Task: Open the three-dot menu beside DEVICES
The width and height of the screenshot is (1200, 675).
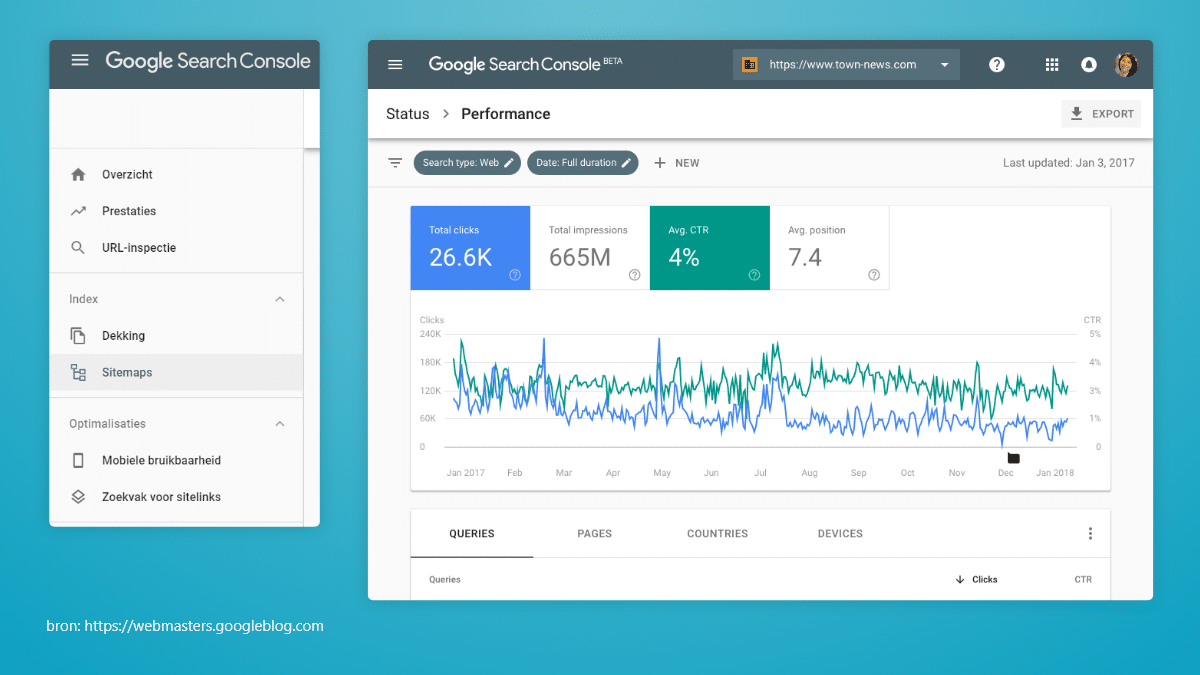Action: [1090, 533]
